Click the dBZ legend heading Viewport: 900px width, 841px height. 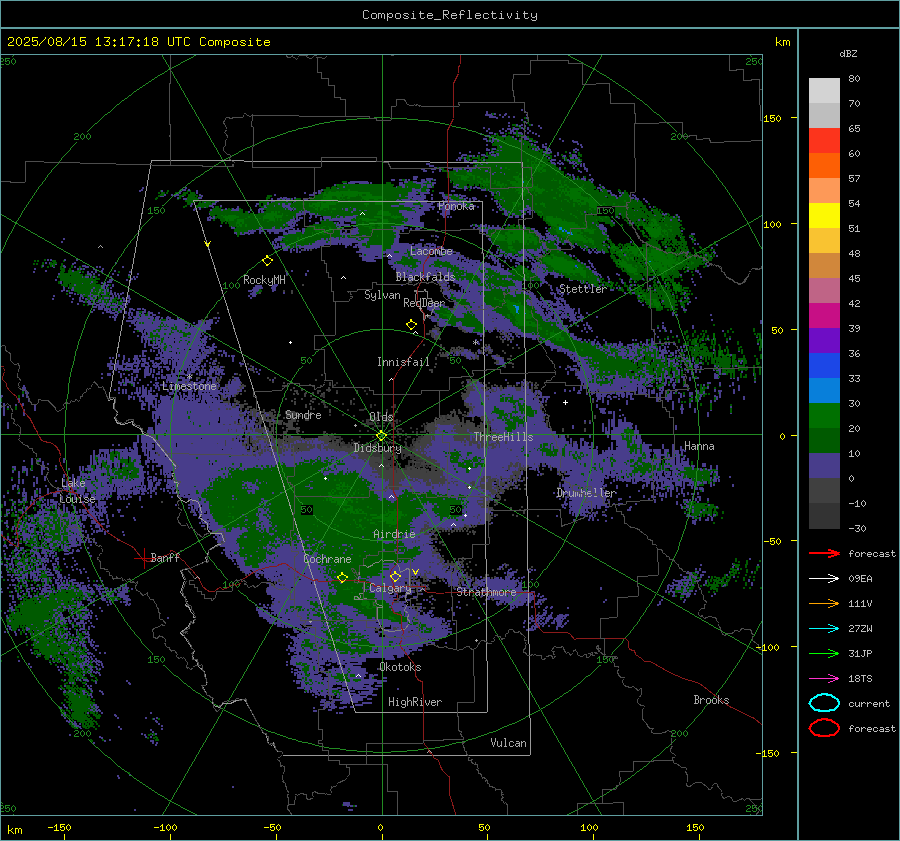tap(848, 53)
